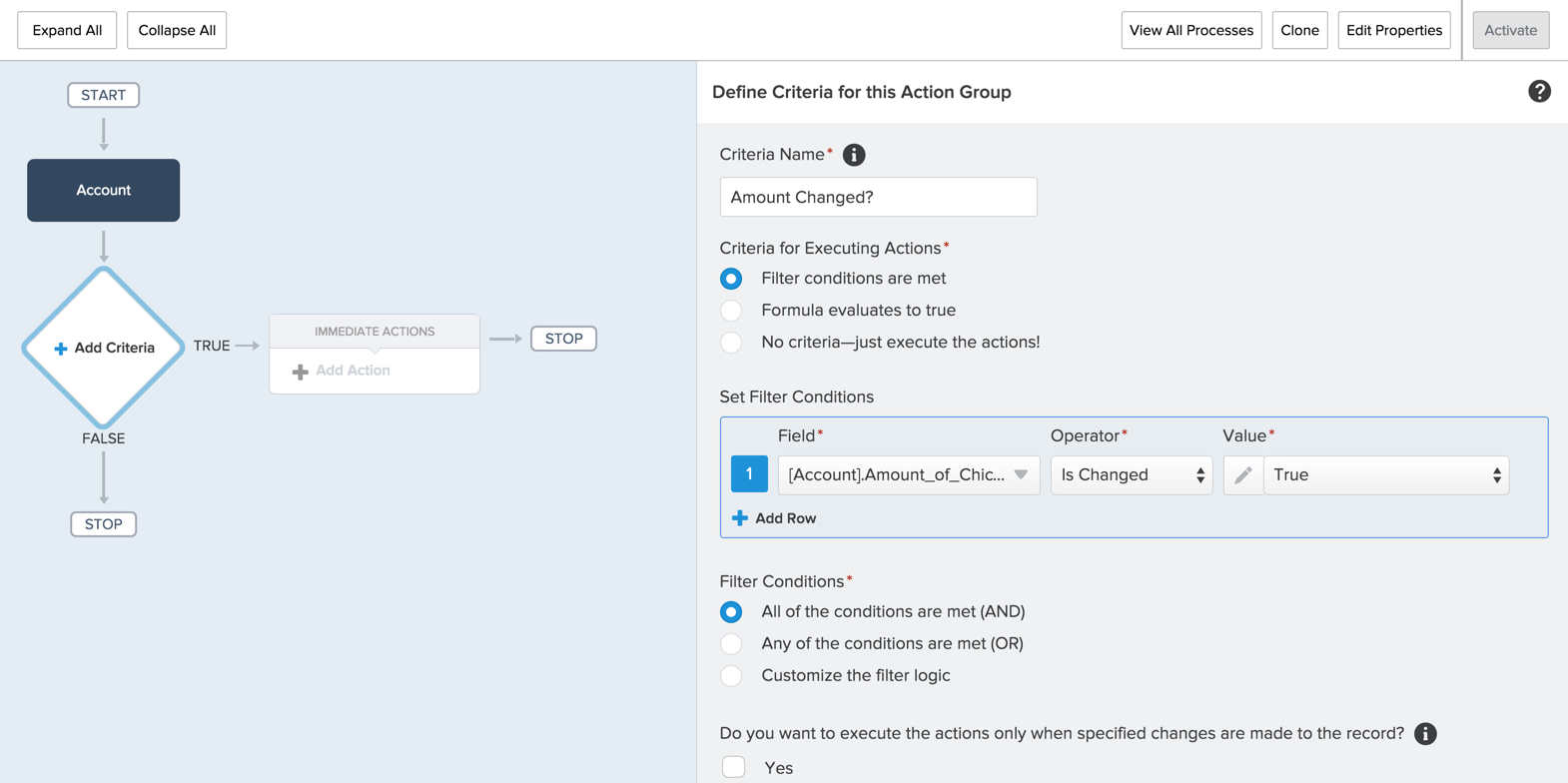Click the Expand All button
This screenshot has width=1568, height=783.
click(67, 30)
